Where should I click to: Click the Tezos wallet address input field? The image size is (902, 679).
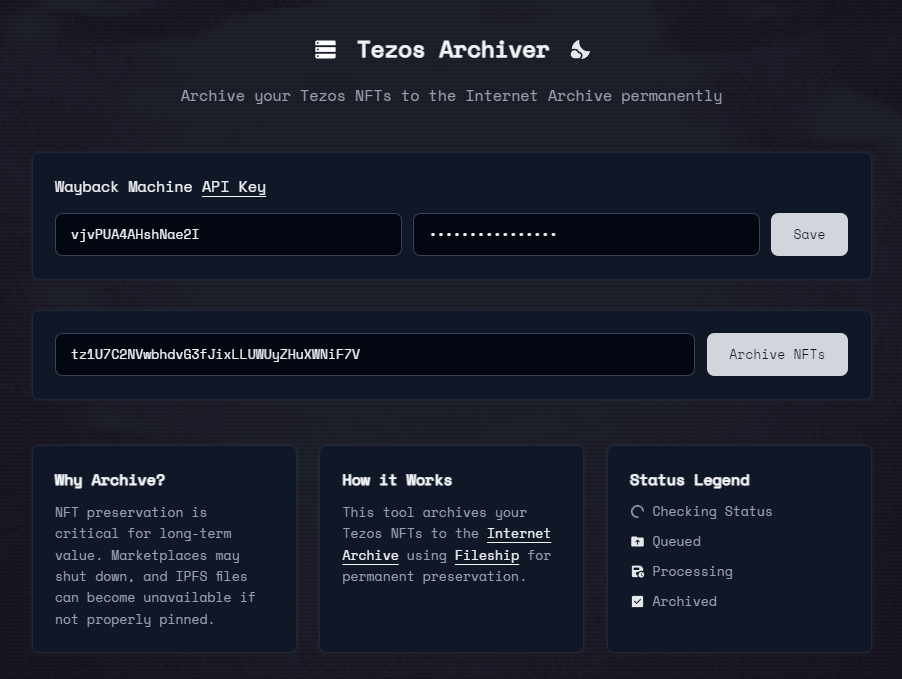click(374, 354)
